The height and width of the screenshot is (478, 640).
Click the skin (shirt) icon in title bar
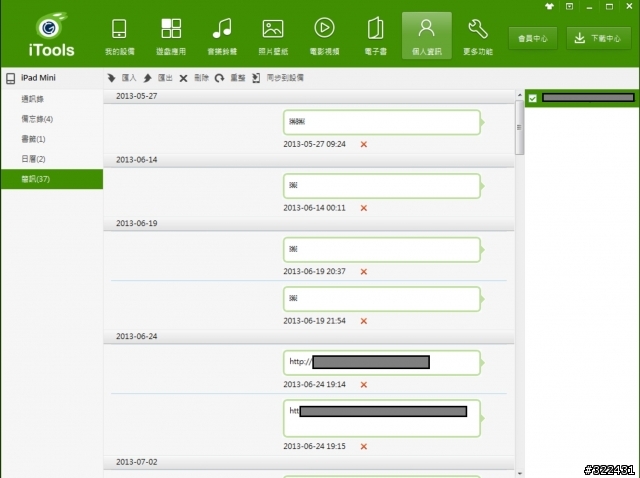tap(549, 6)
